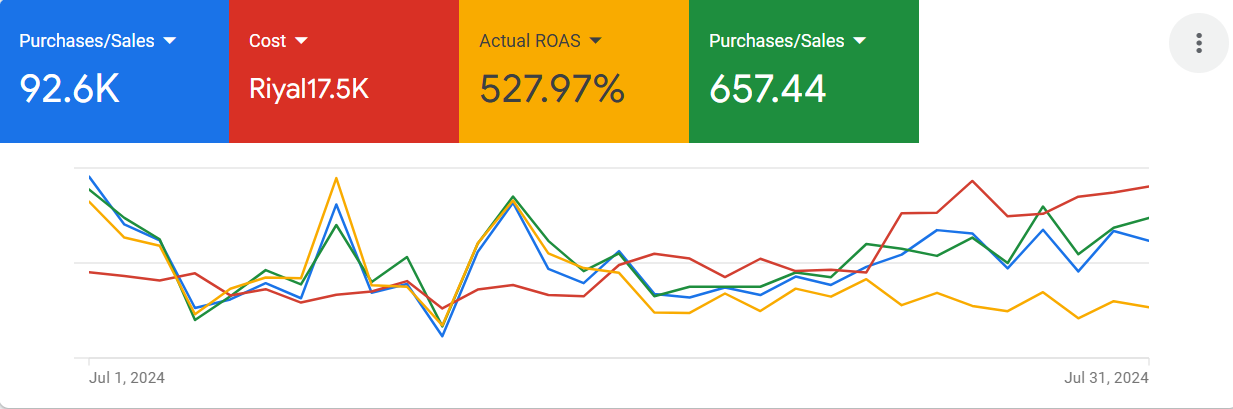The height and width of the screenshot is (409, 1233).
Task: Click the Cost label in red card
Action: pyautogui.click(x=267, y=41)
